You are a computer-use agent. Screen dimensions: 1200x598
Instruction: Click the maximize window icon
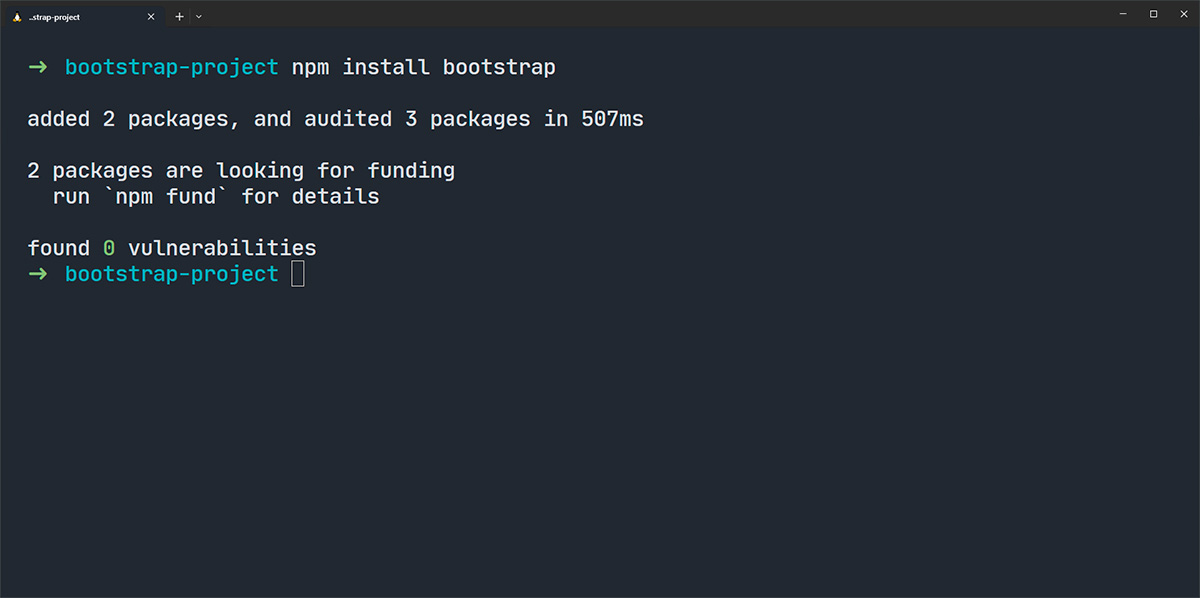(x=1153, y=13)
